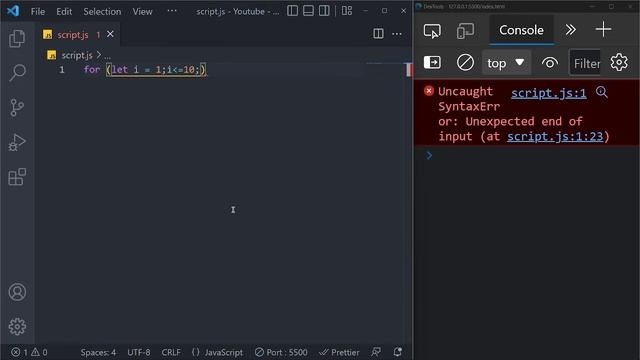The height and width of the screenshot is (360, 640).
Task: Open the feedback icon in status bar
Action: [x=376, y=352]
